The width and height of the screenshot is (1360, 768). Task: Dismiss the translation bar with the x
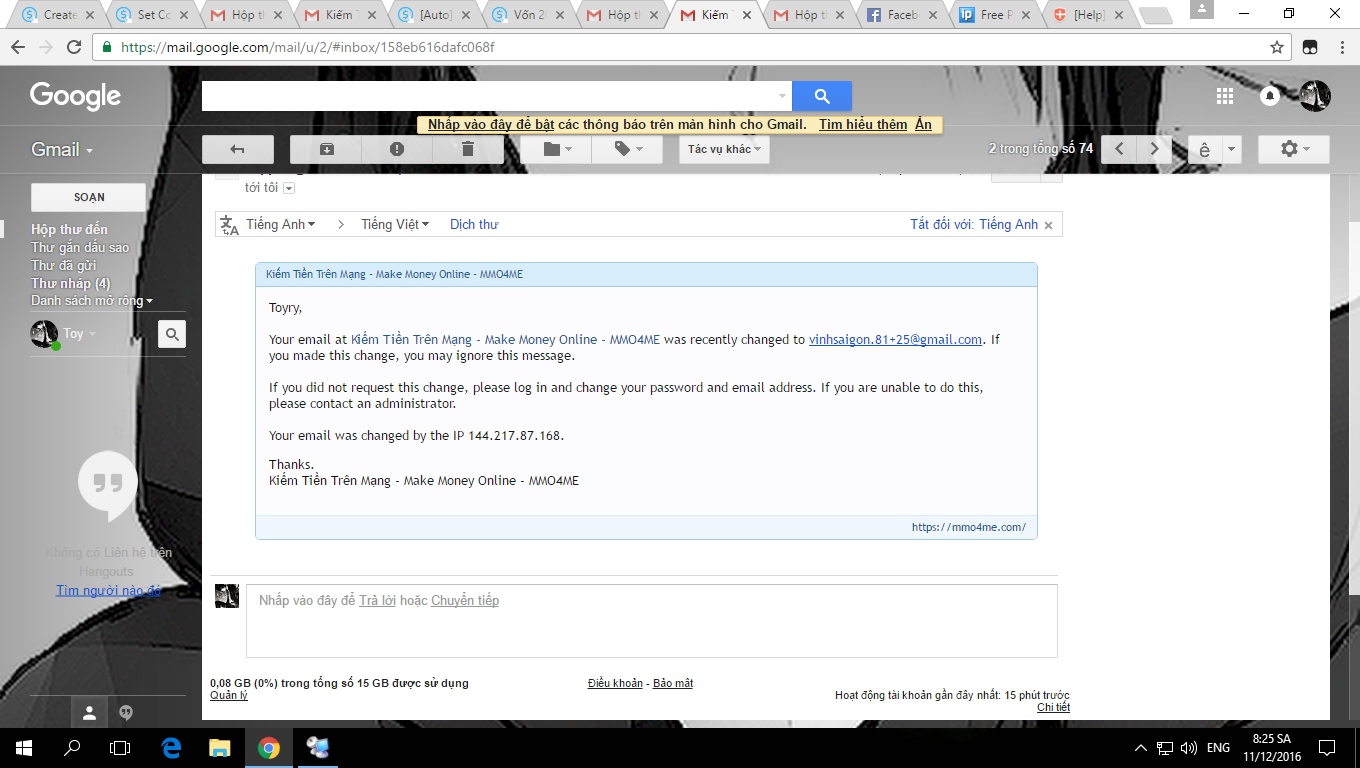coord(1048,225)
